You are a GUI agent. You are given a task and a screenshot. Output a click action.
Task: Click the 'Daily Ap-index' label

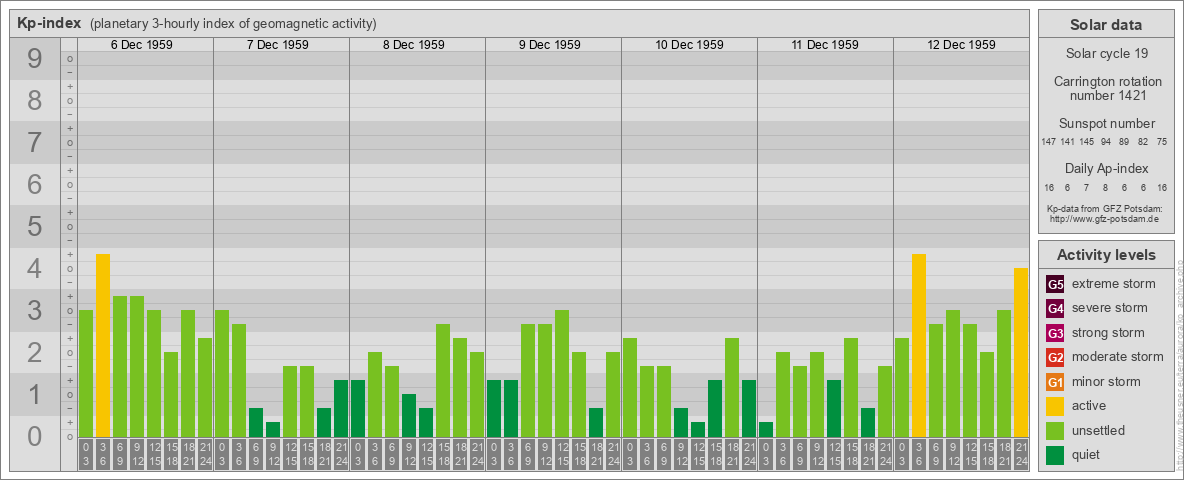pyautogui.click(x=1107, y=168)
